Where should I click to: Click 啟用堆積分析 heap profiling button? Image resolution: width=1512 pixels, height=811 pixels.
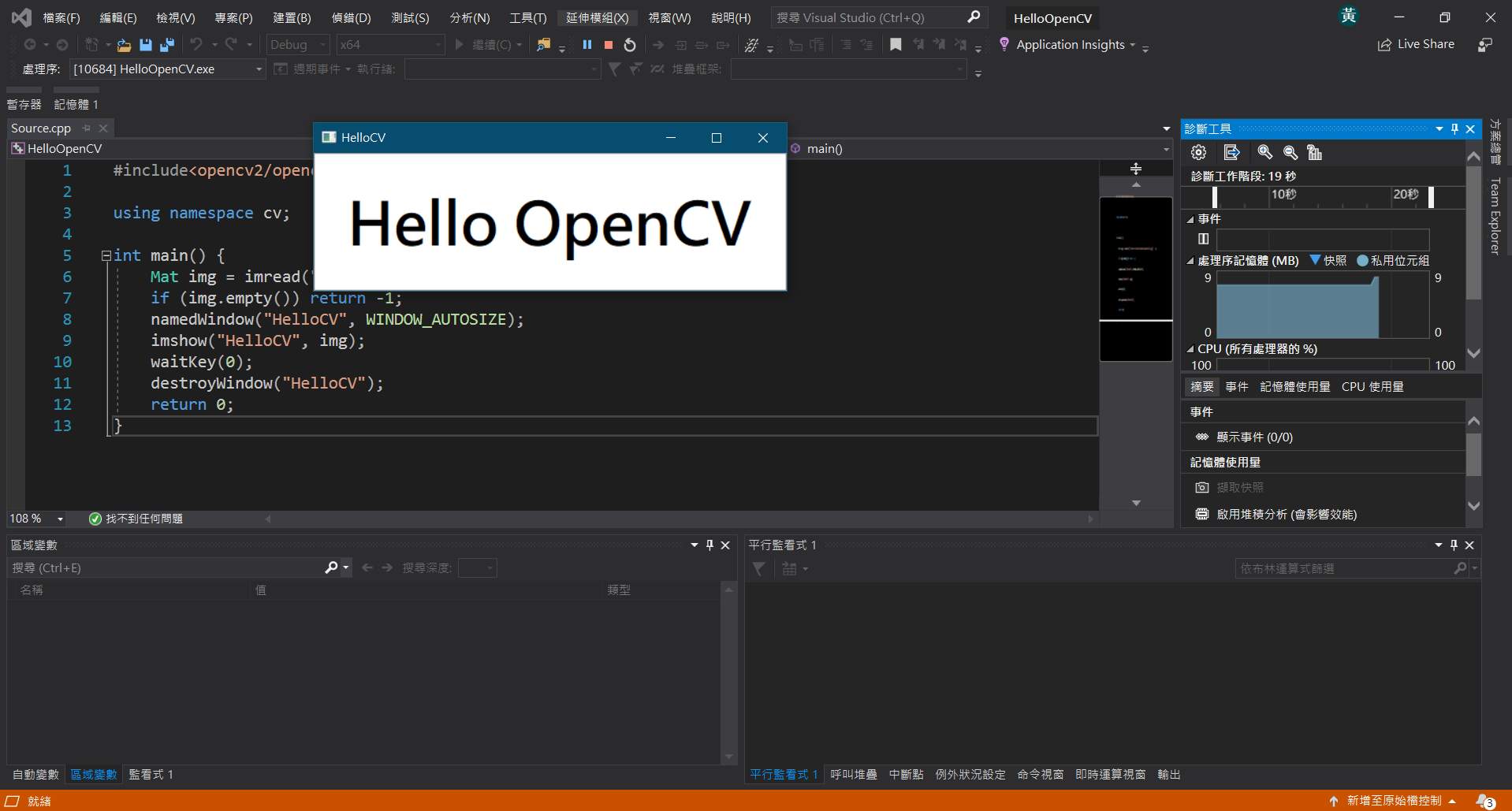click(1286, 514)
